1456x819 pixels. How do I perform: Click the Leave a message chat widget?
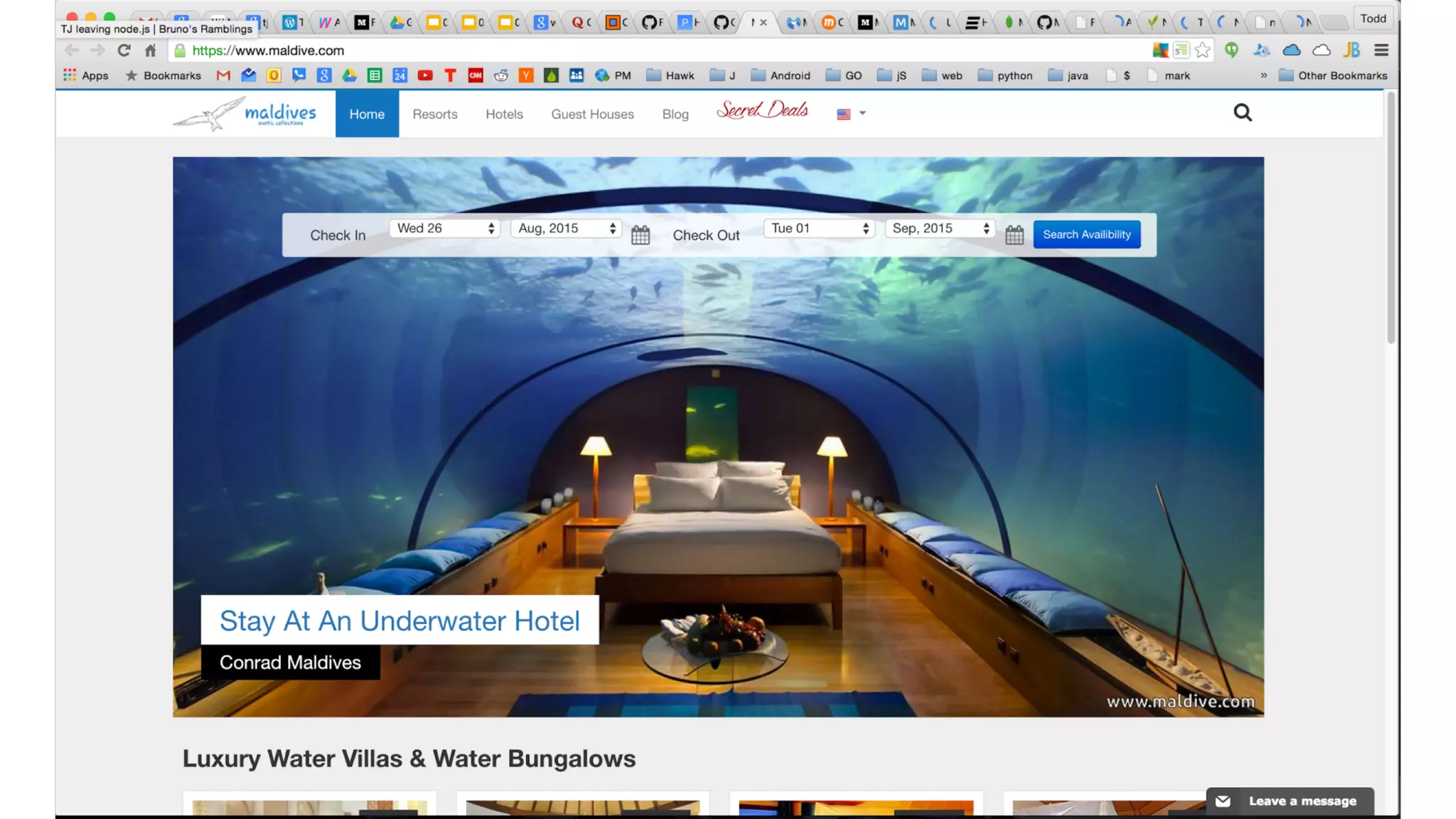point(1290,801)
